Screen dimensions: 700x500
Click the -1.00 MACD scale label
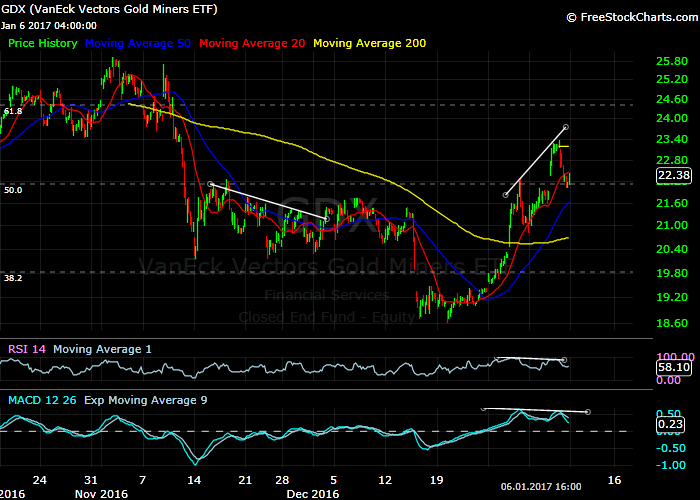point(671,465)
